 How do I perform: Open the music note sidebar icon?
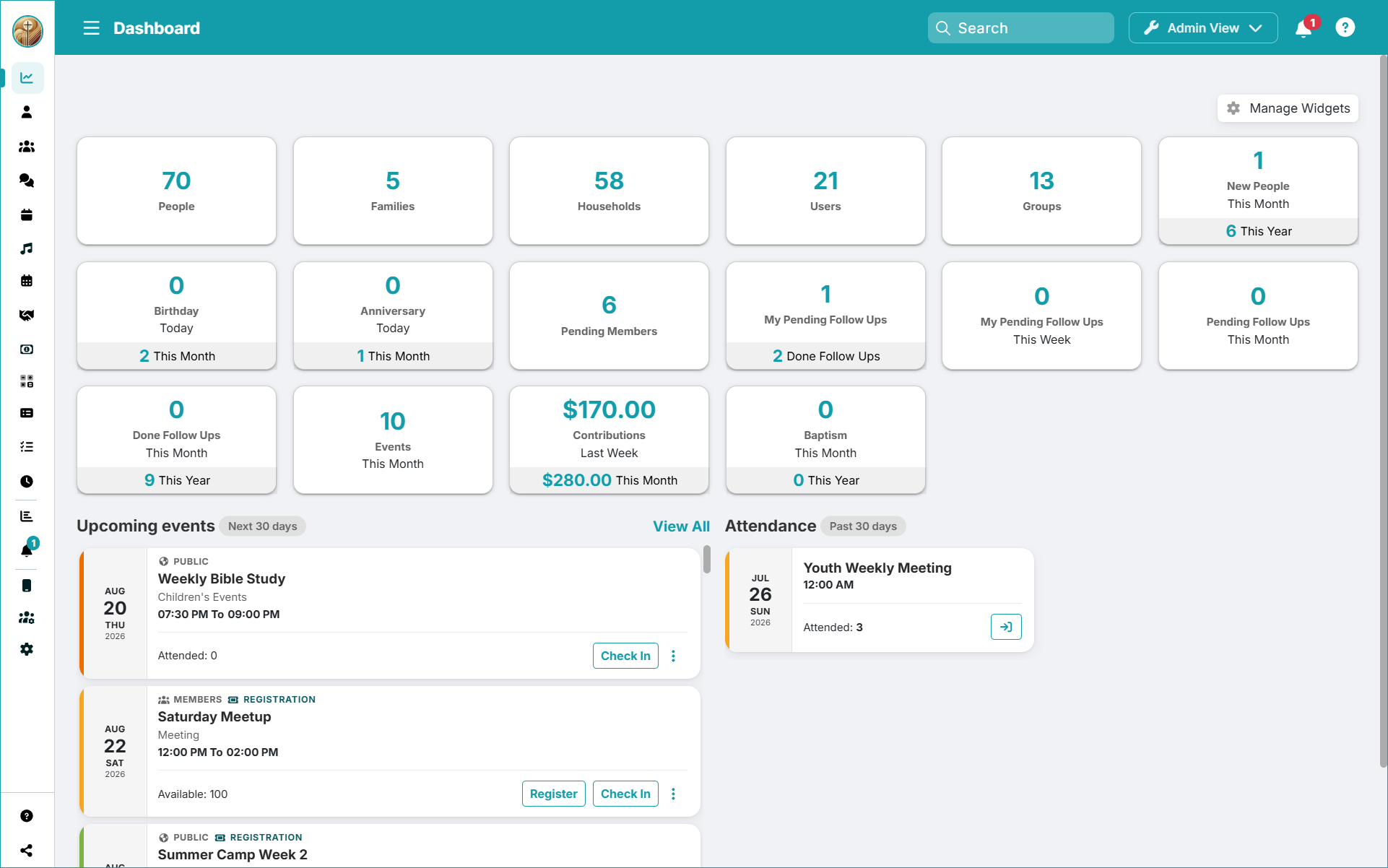point(27,248)
